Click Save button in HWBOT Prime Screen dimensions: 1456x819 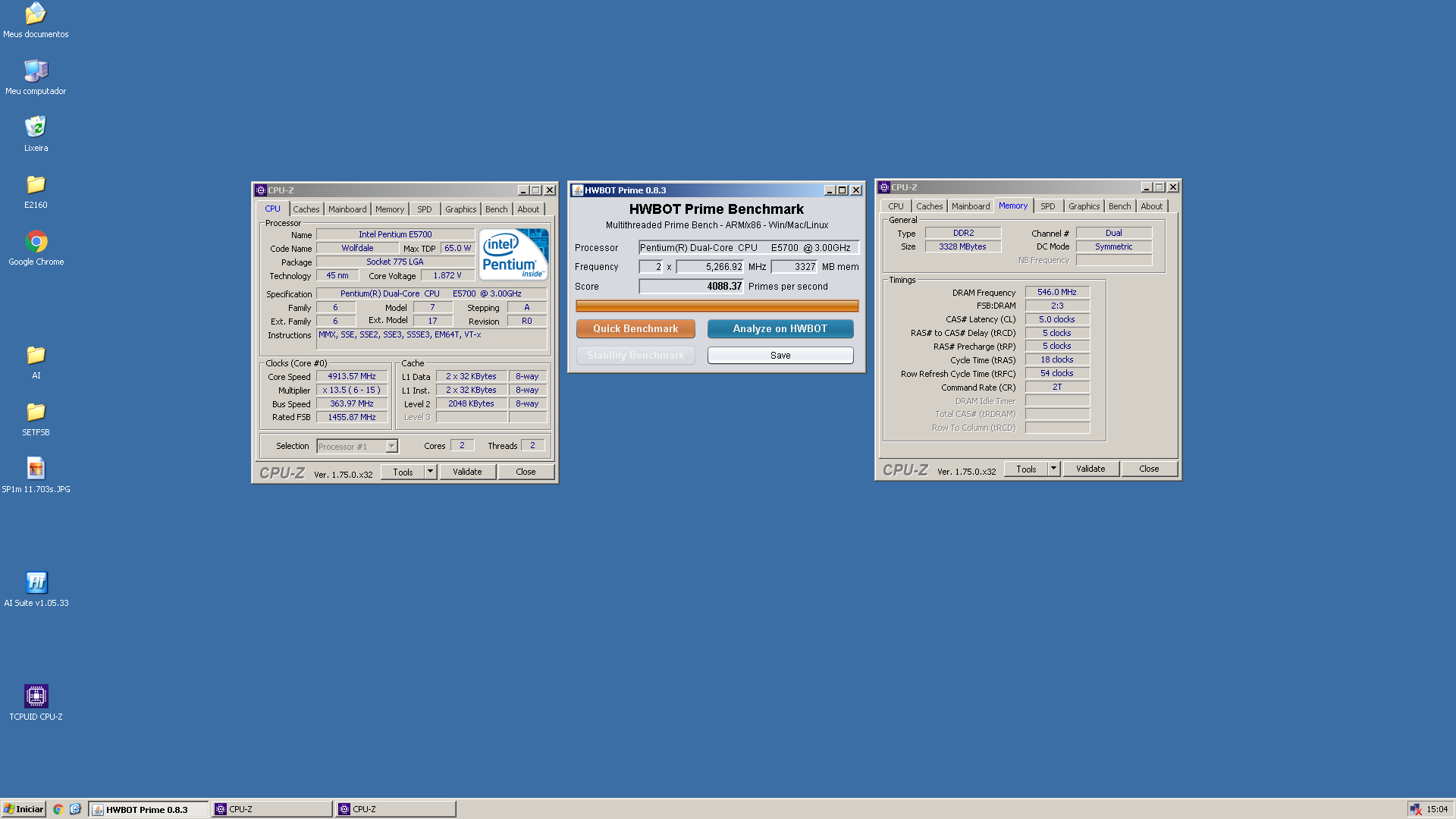click(780, 355)
